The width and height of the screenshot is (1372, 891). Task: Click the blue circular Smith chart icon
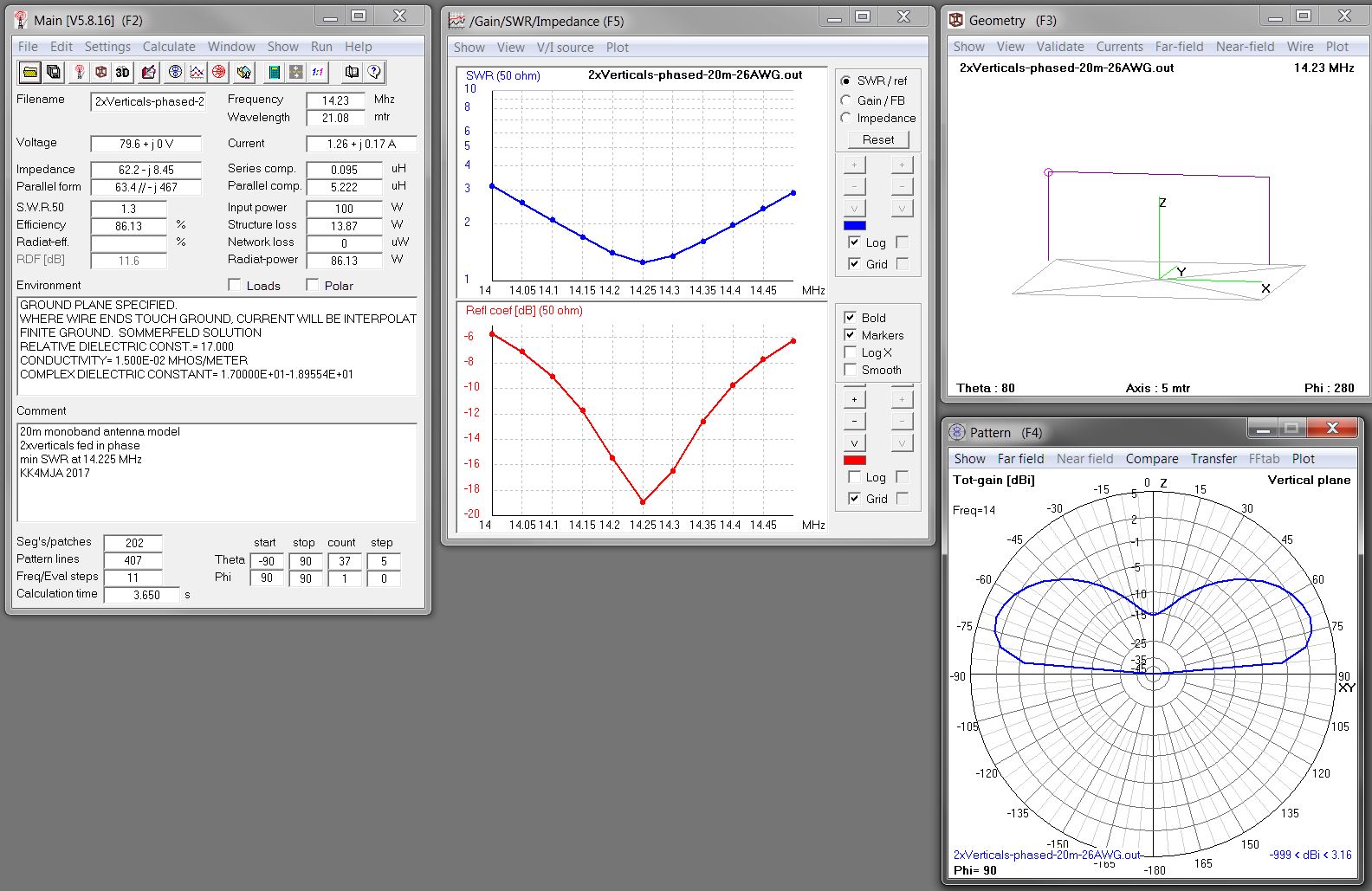(x=175, y=72)
